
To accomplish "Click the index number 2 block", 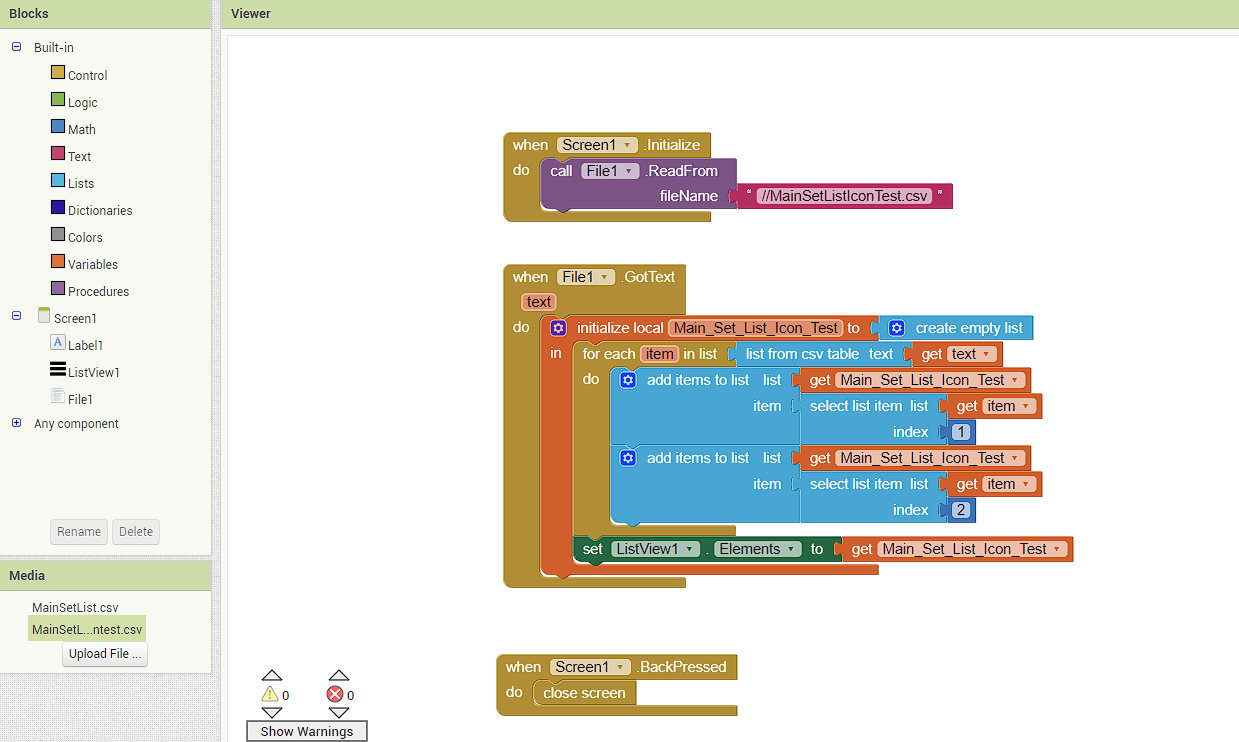I will pos(961,510).
